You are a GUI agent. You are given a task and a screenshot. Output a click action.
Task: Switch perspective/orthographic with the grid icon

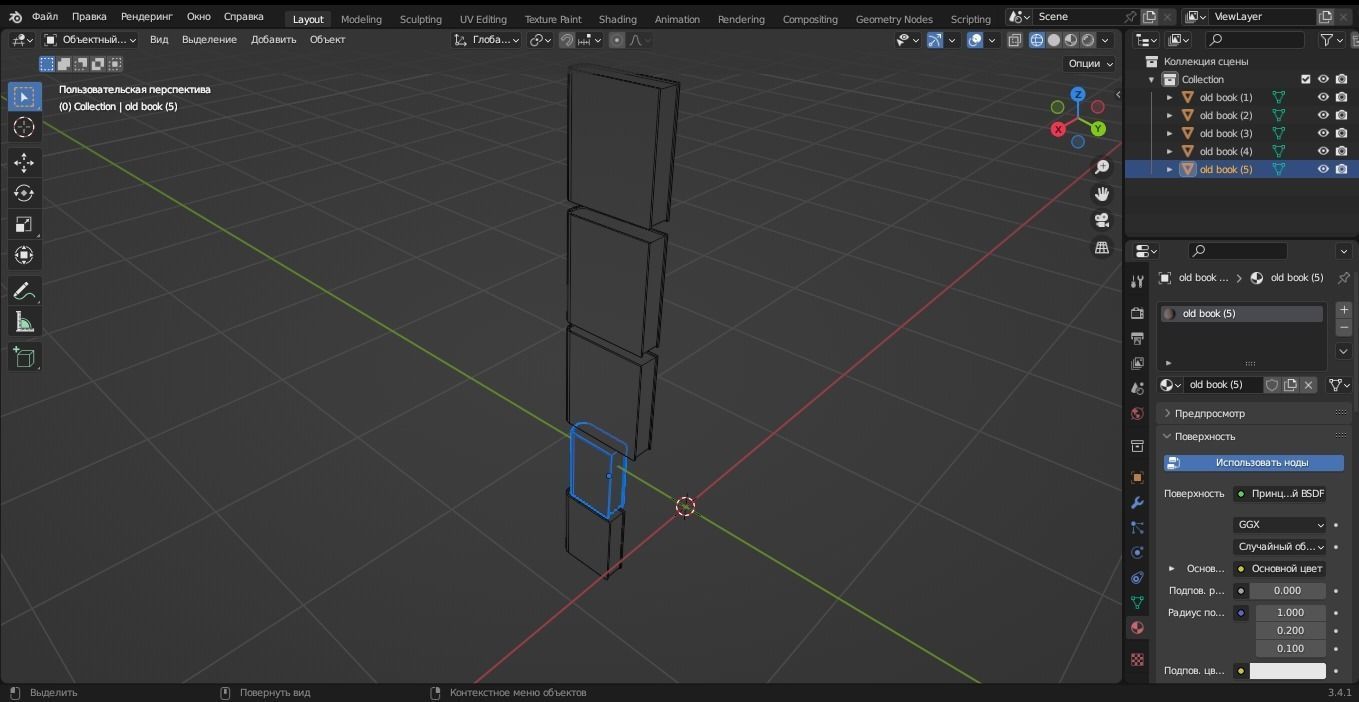[x=1102, y=248]
